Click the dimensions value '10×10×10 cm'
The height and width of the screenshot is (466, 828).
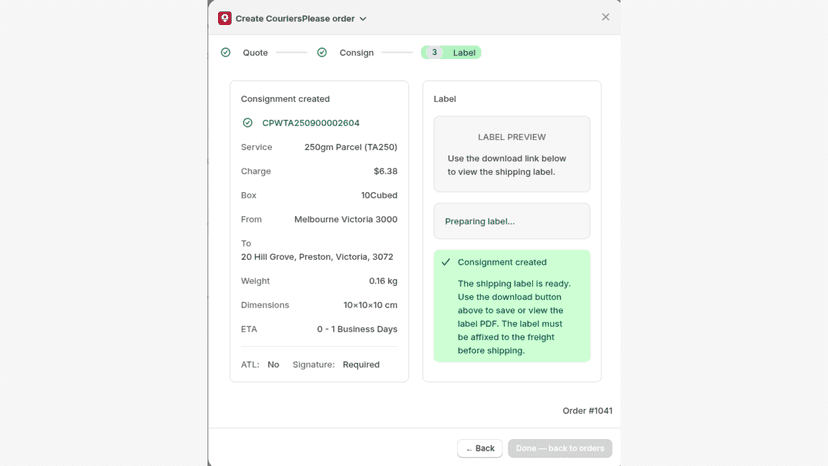click(370, 305)
